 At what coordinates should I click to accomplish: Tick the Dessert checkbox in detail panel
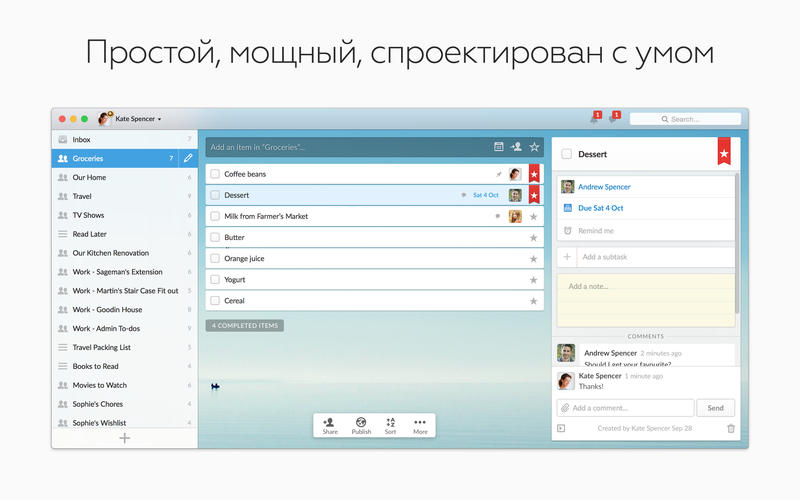click(x=567, y=154)
